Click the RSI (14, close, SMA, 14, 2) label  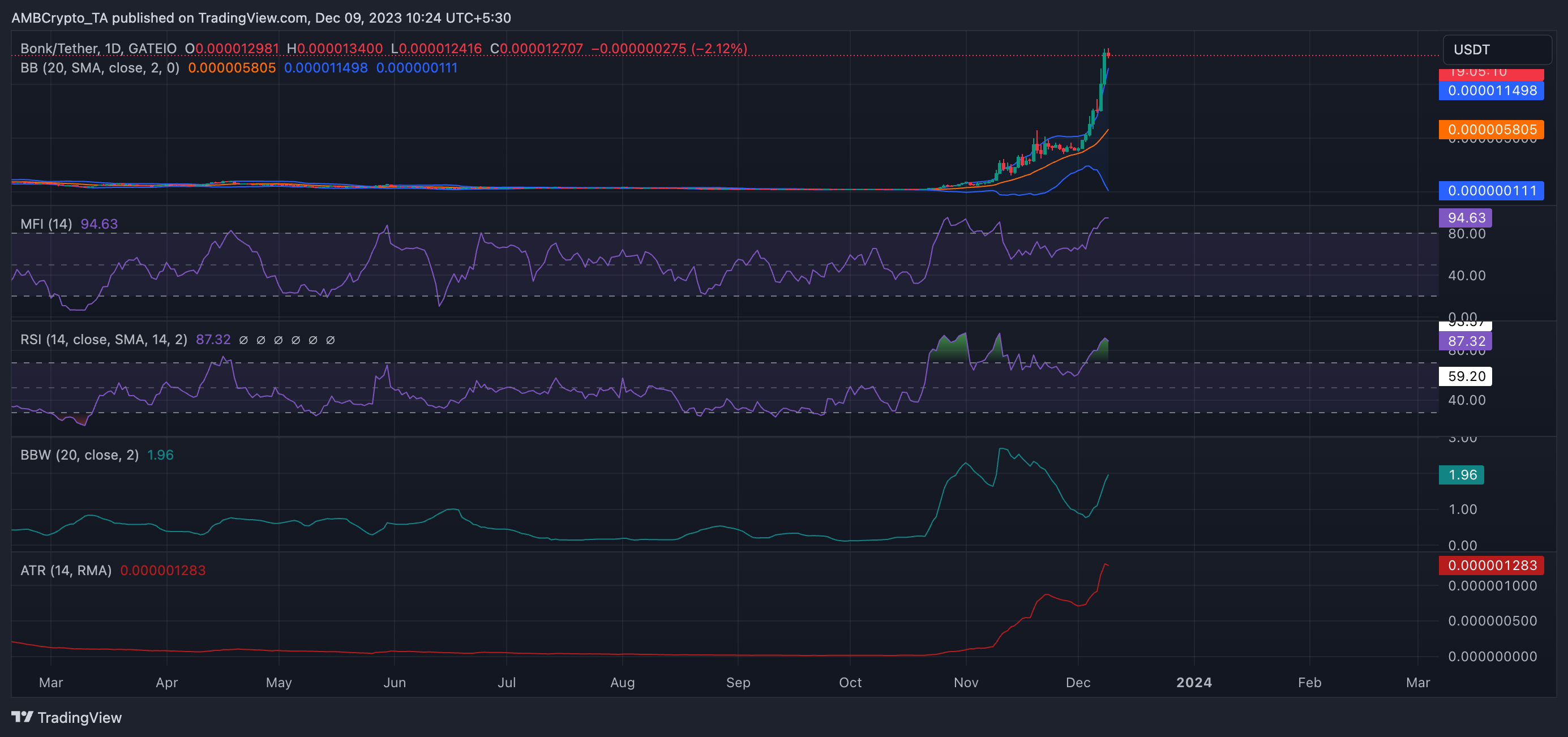tap(104, 340)
